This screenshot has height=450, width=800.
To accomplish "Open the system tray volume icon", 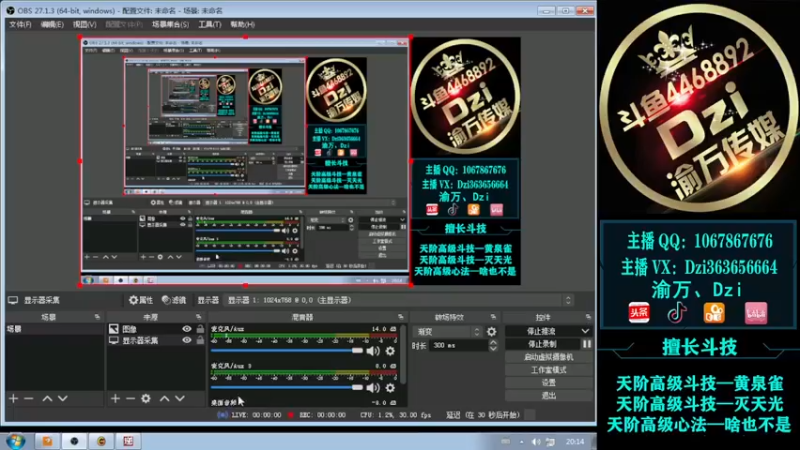I will (536, 442).
